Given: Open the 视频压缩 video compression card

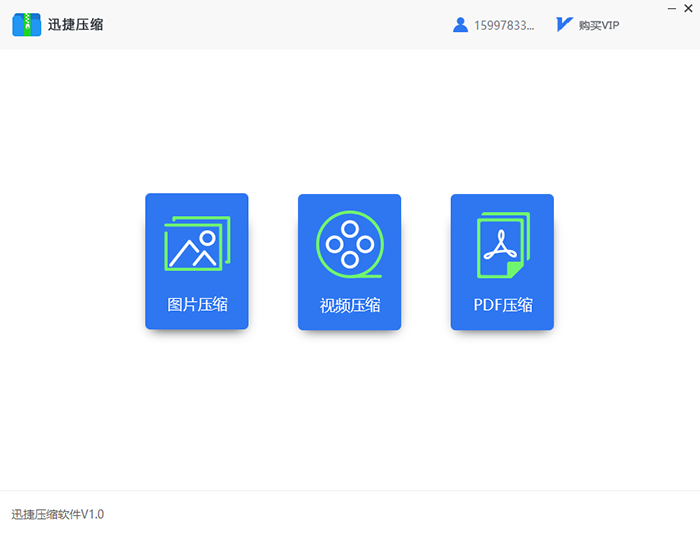Looking at the screenshot, I should tap(349, 262).
